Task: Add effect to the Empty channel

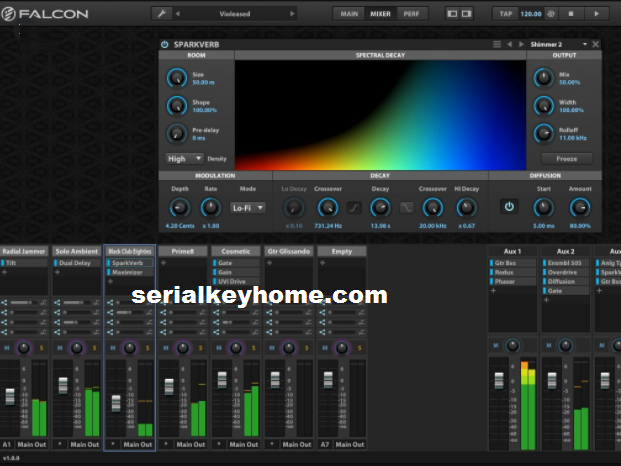Action: 322,262
